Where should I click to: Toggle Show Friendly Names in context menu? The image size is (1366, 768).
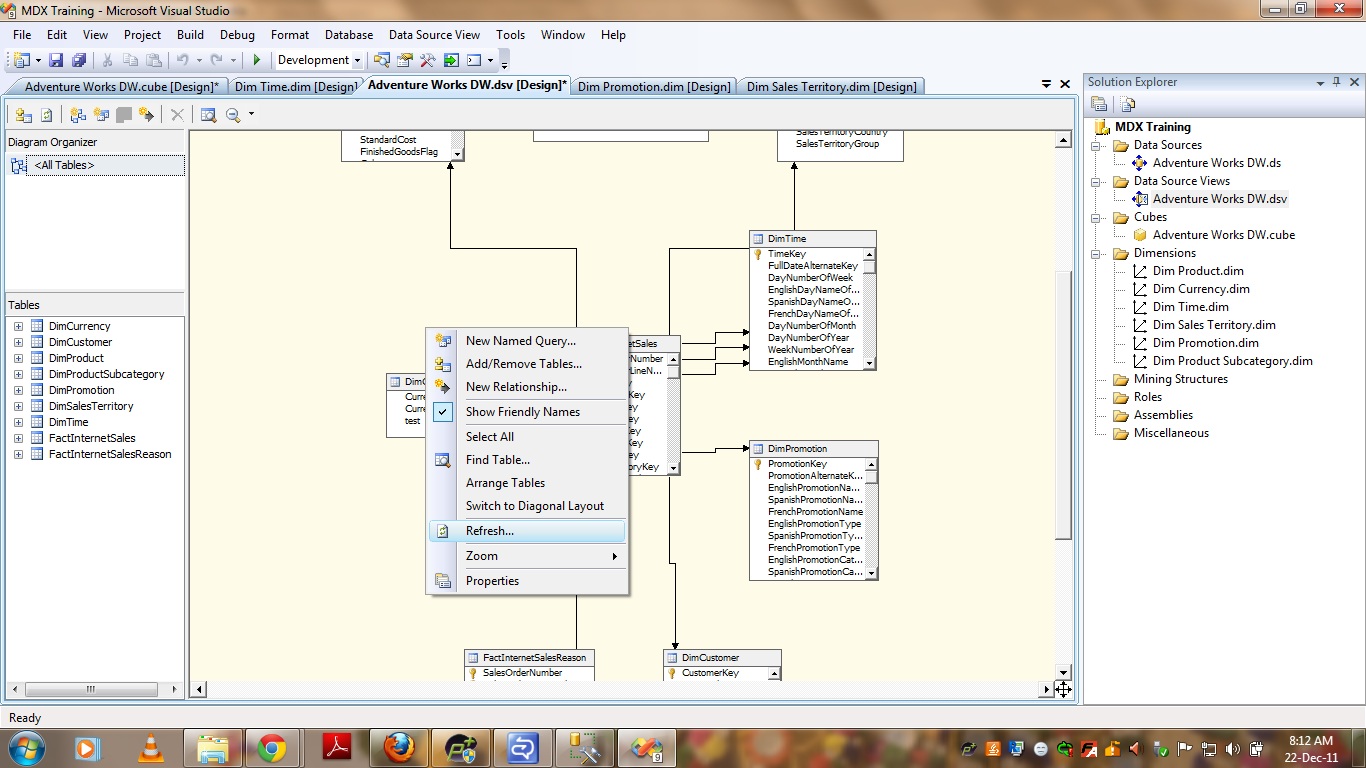[522, 412]
